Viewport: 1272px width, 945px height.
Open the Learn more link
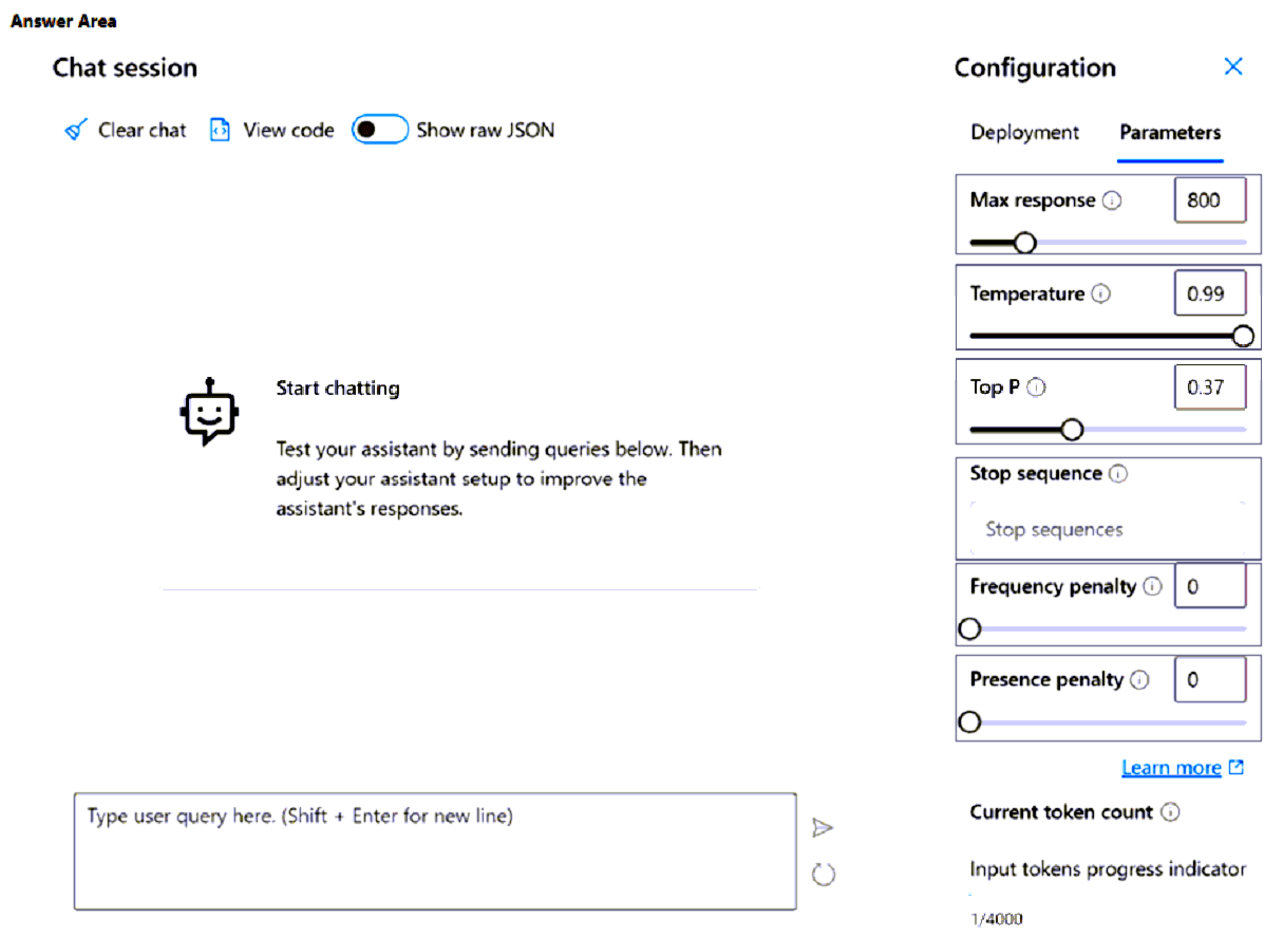tap(1172, 767)
